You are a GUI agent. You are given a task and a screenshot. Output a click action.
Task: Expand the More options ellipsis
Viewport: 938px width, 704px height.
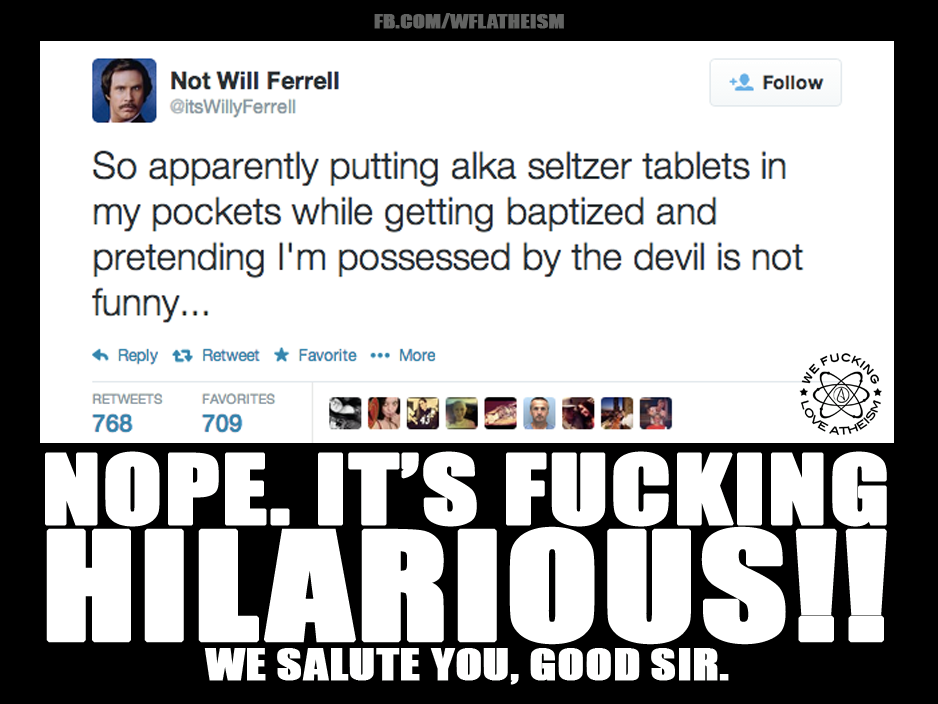(x=380, y=356)
